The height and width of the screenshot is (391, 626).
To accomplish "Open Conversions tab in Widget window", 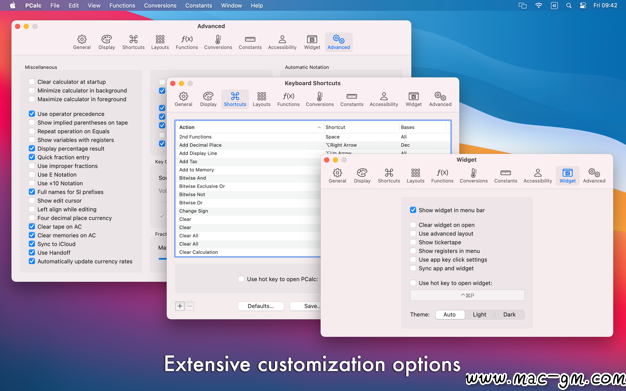I will (473, 176).
